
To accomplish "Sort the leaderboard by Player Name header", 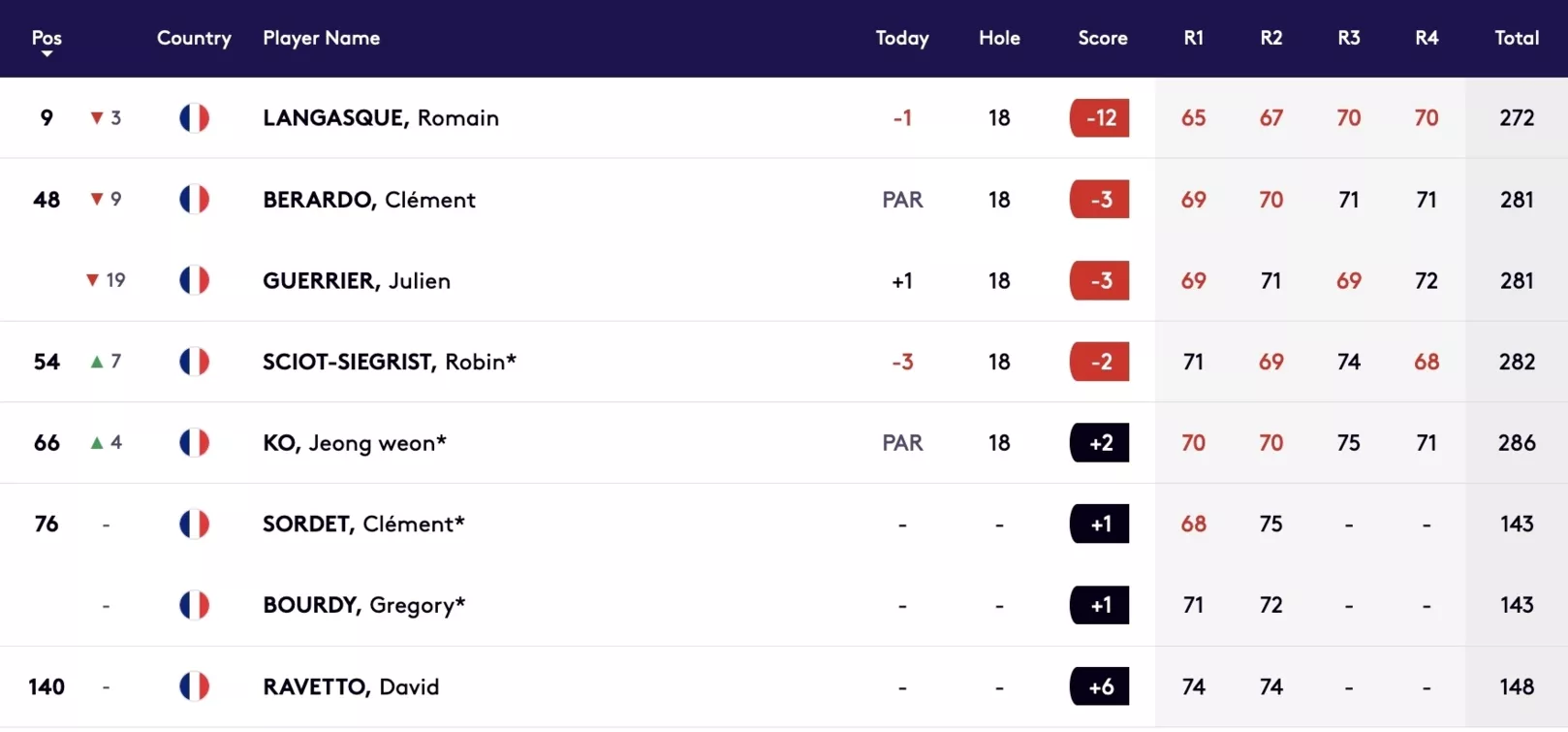I will click(322, 38).
